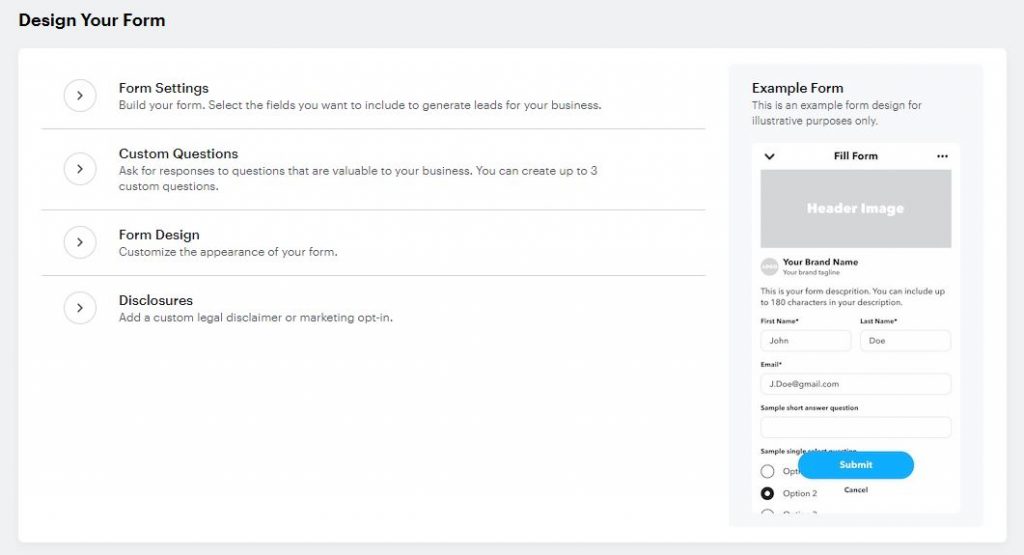The width and height of the screenshot is (1024, 555).
Task: Expand the Disclosures section chevron
Action: (80, 308)
